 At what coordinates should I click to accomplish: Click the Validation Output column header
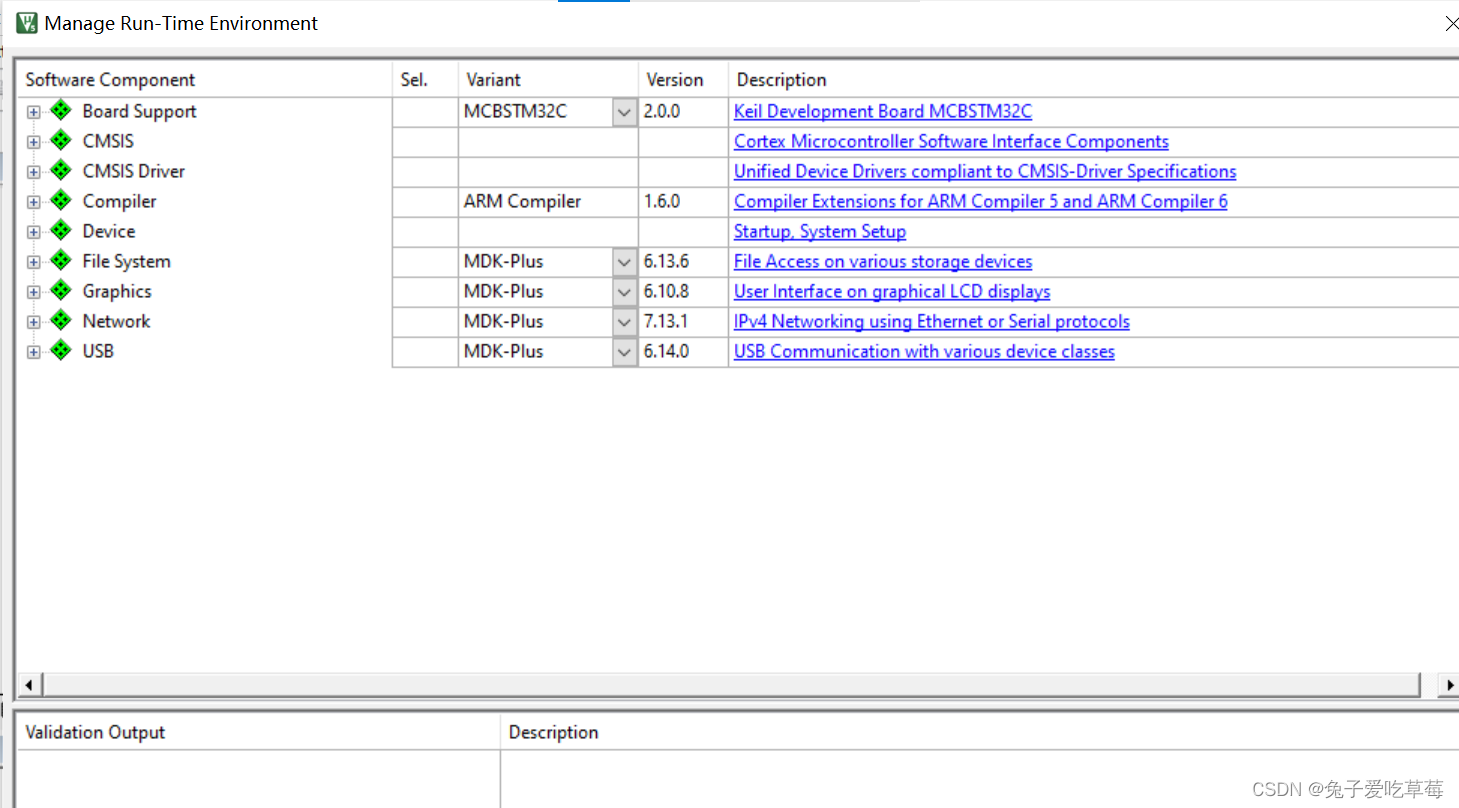point(258,732)
